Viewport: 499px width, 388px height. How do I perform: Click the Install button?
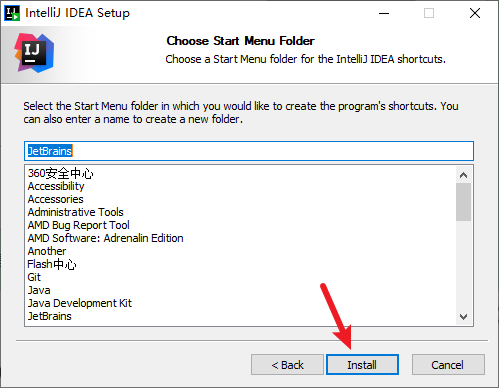pyautogui.click(x=362, y=365)
